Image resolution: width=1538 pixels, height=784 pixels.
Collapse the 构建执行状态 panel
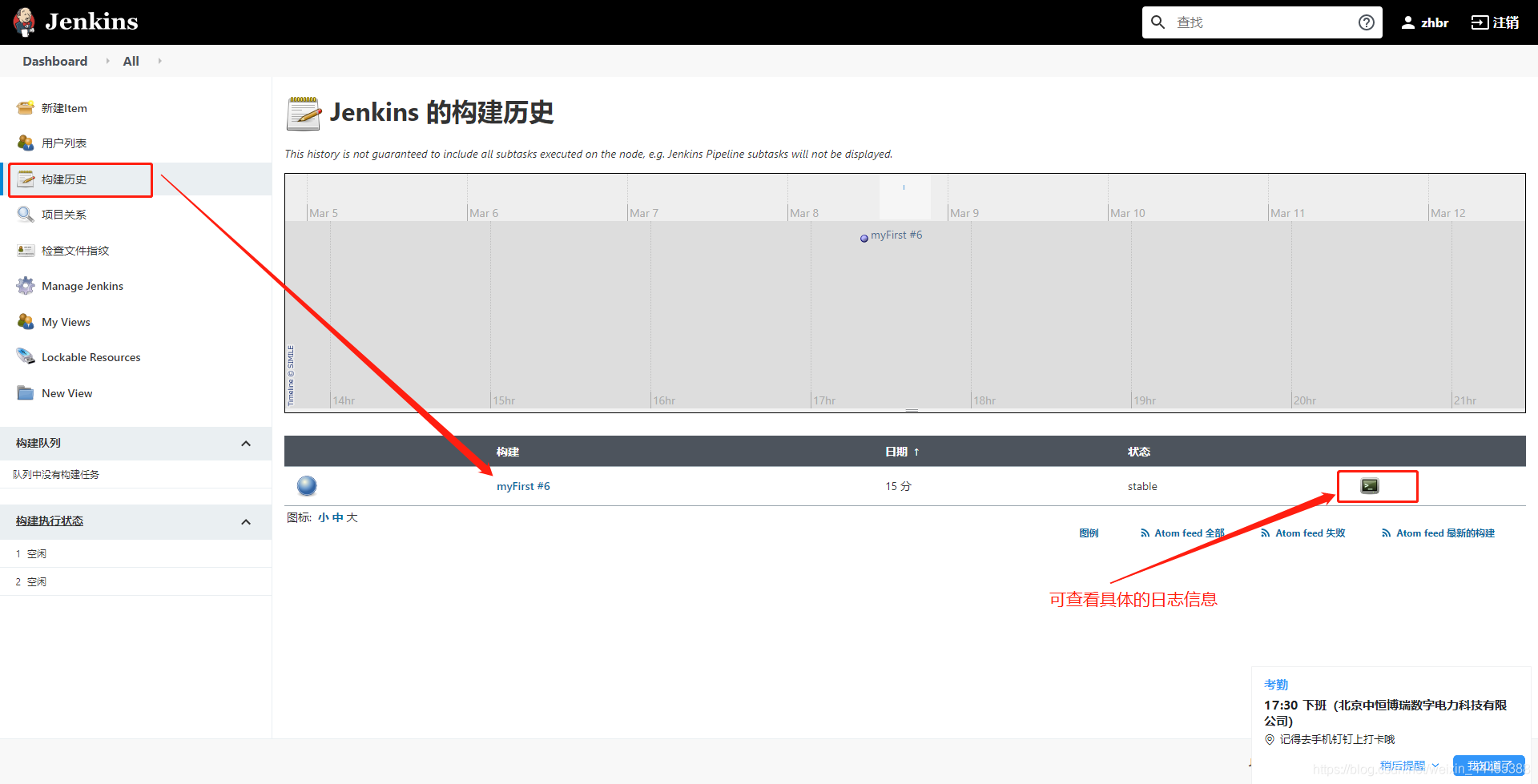pos(246,522)
